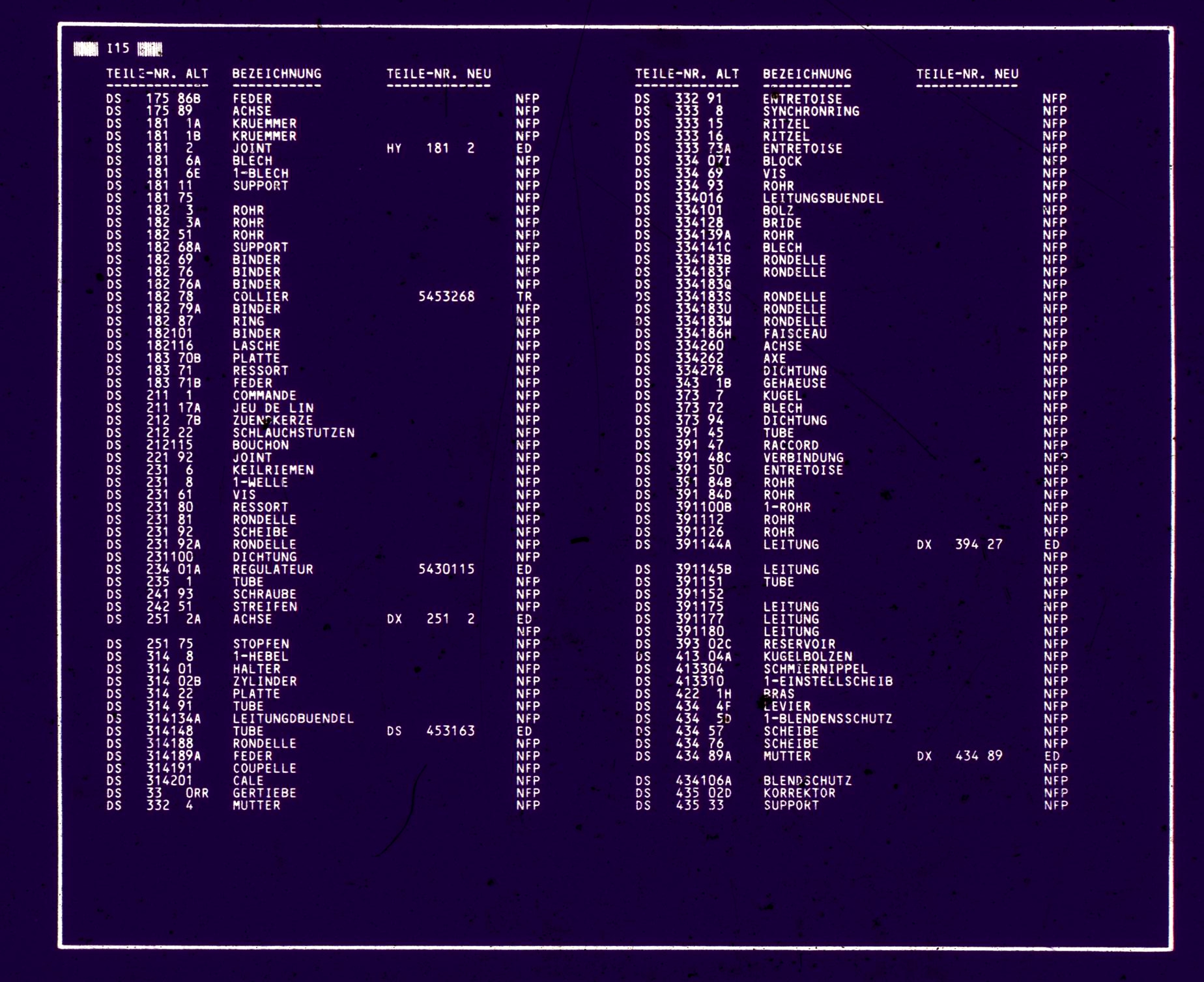Click old part number DS 175 86B
The height and width of the screenshot is (982, 1204).
click(154, 99)
